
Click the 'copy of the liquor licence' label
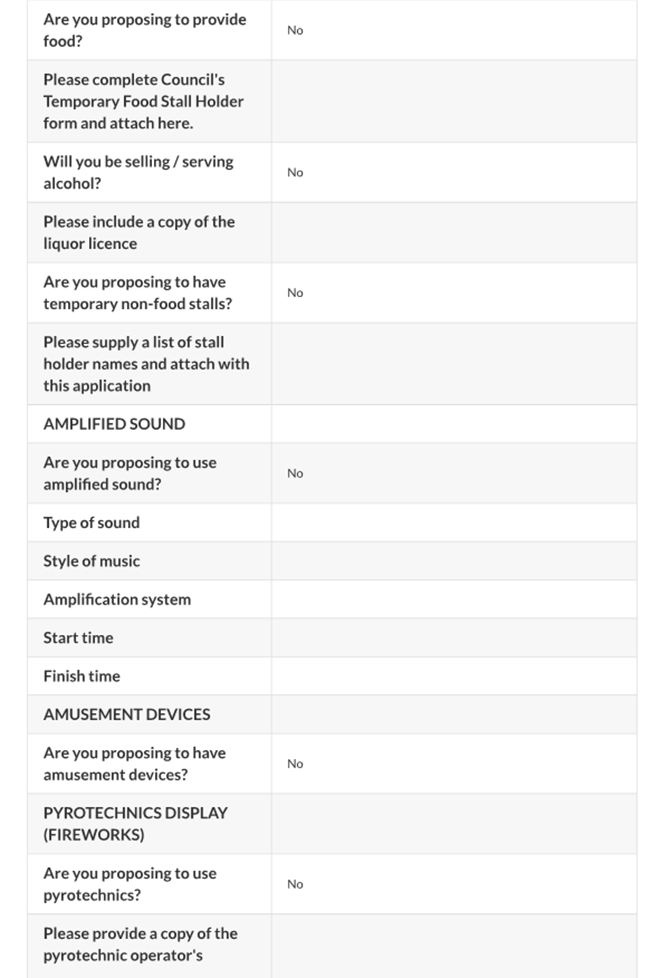click(139, 232)
